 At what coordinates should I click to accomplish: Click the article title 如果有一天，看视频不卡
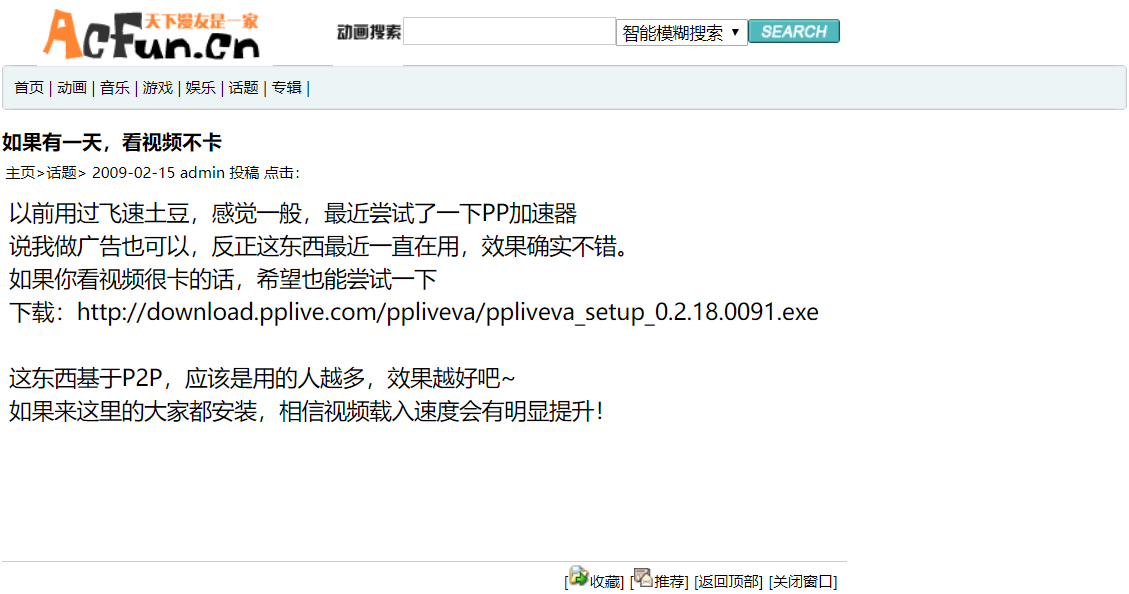pyautogui.click(x=112, y=143)
